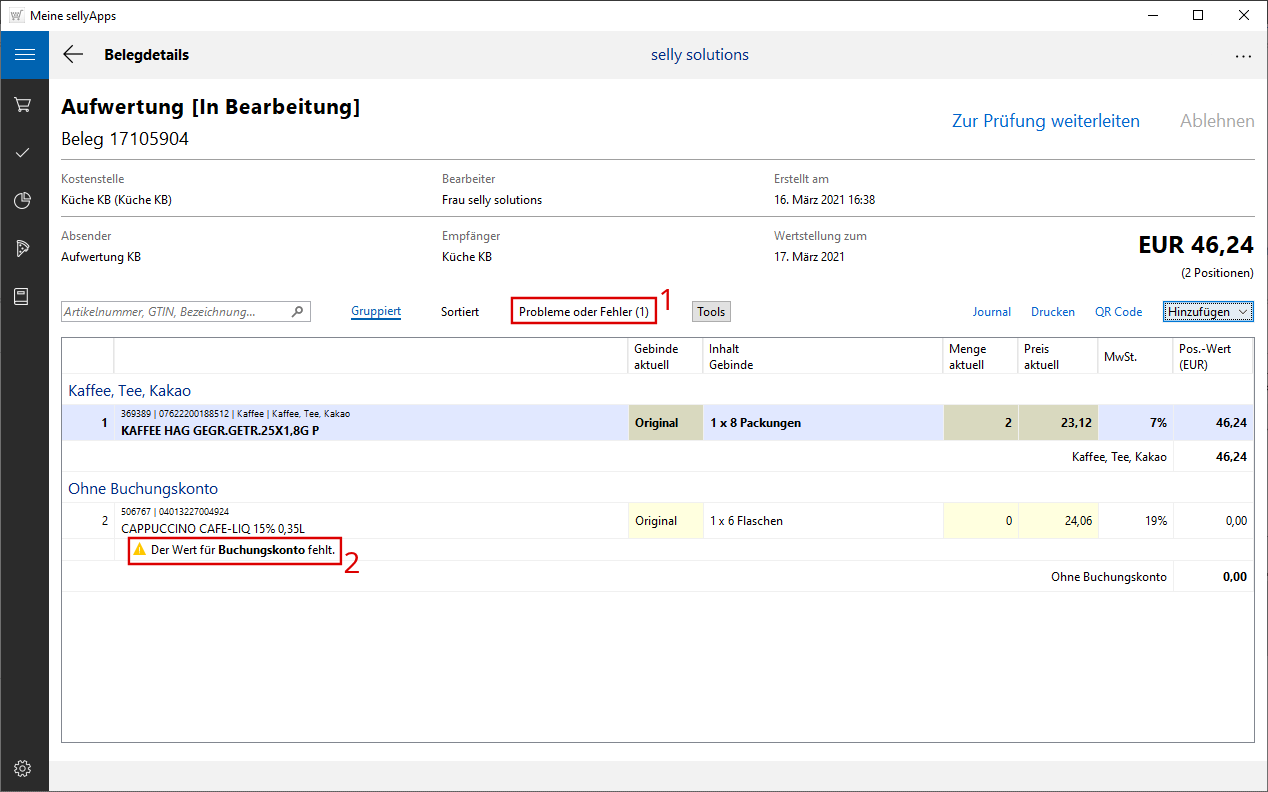1268x792 pixels.
Task: Open the checkmark approvals sidebar icon
Action: pyautogui.click(x=24, y=152)
